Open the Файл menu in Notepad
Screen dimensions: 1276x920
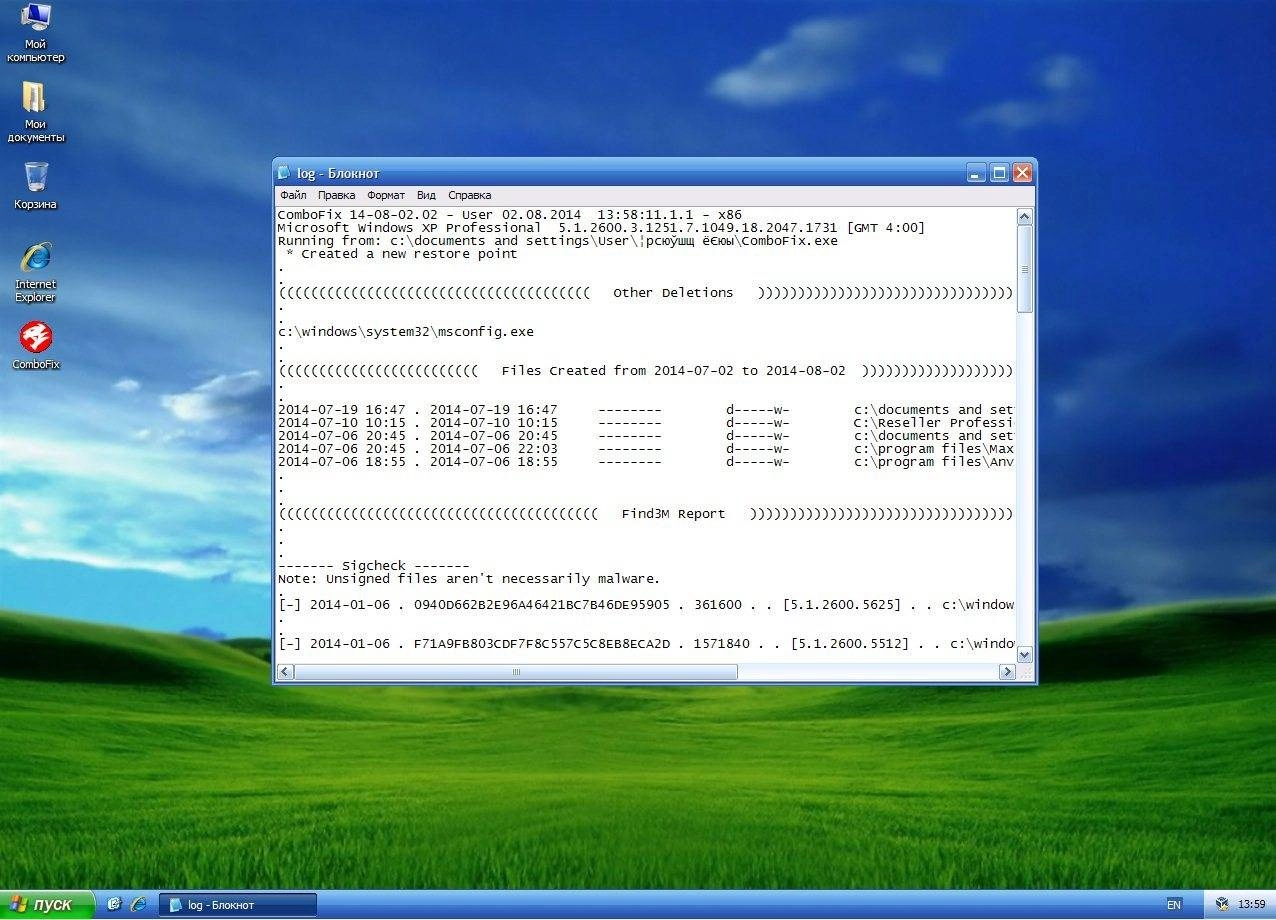293,195
